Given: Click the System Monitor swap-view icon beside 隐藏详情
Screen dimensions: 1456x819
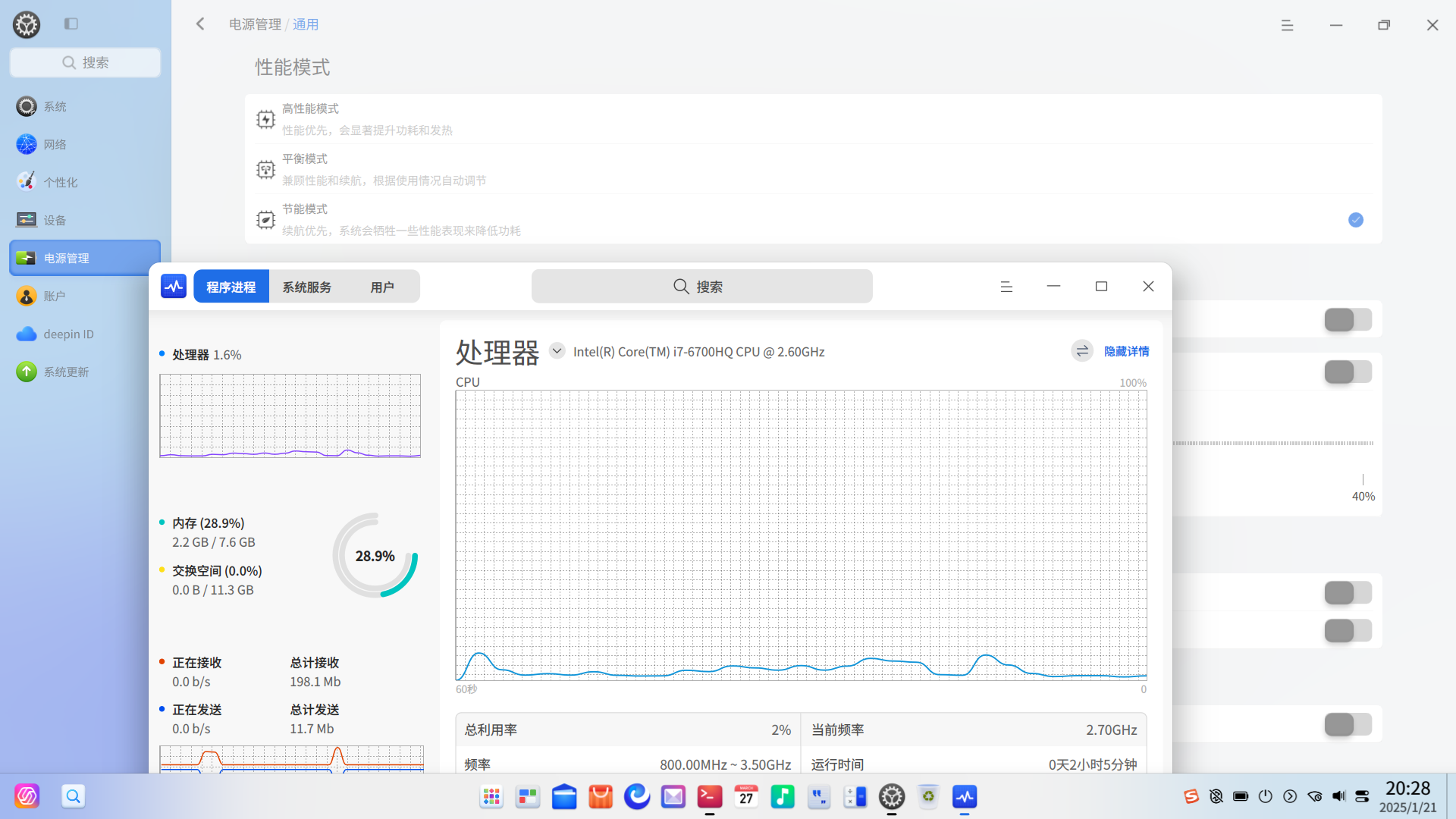Looking at the screenshot, I should 1082,351.
